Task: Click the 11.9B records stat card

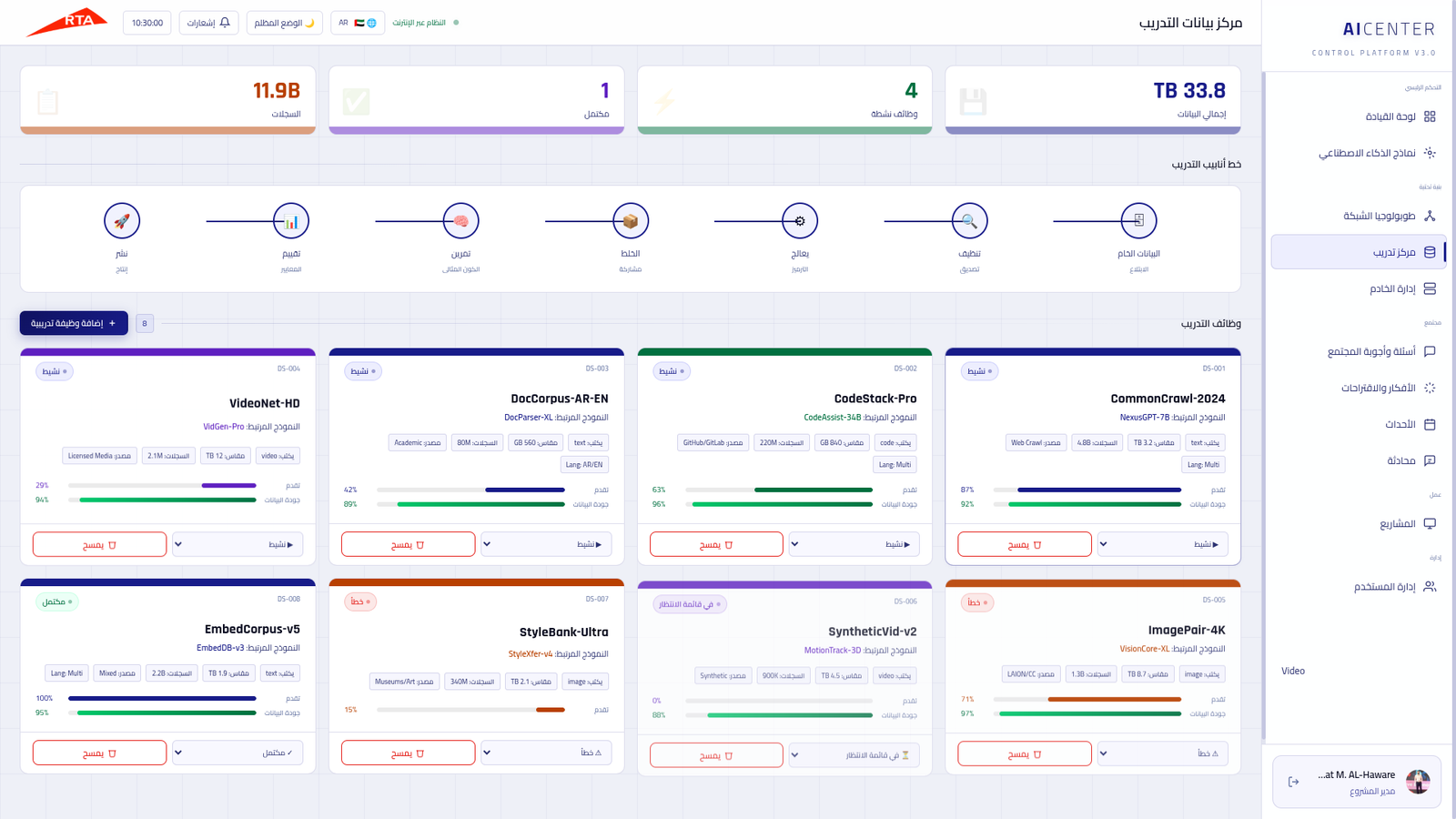Action: pyautogui.click(x=167, y=100)
